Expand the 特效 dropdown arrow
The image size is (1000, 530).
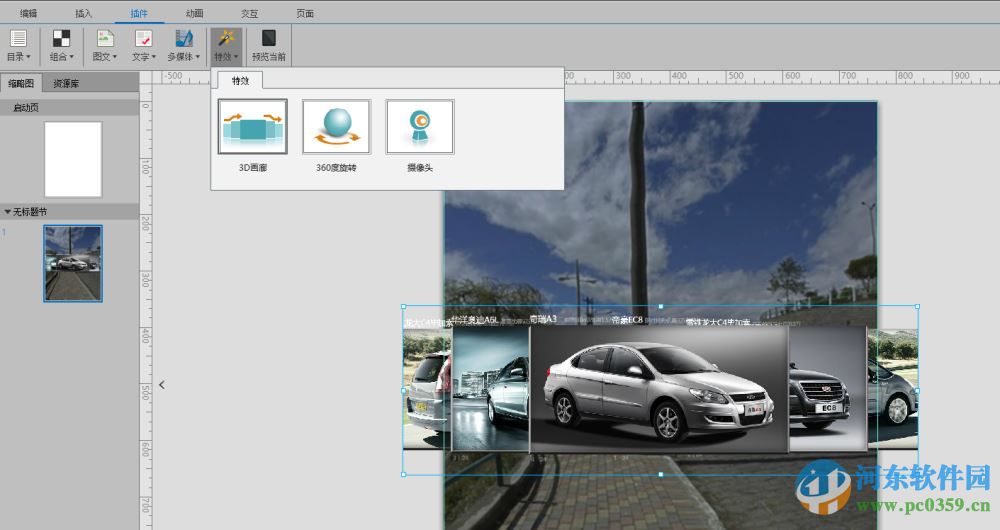(236, 57)
